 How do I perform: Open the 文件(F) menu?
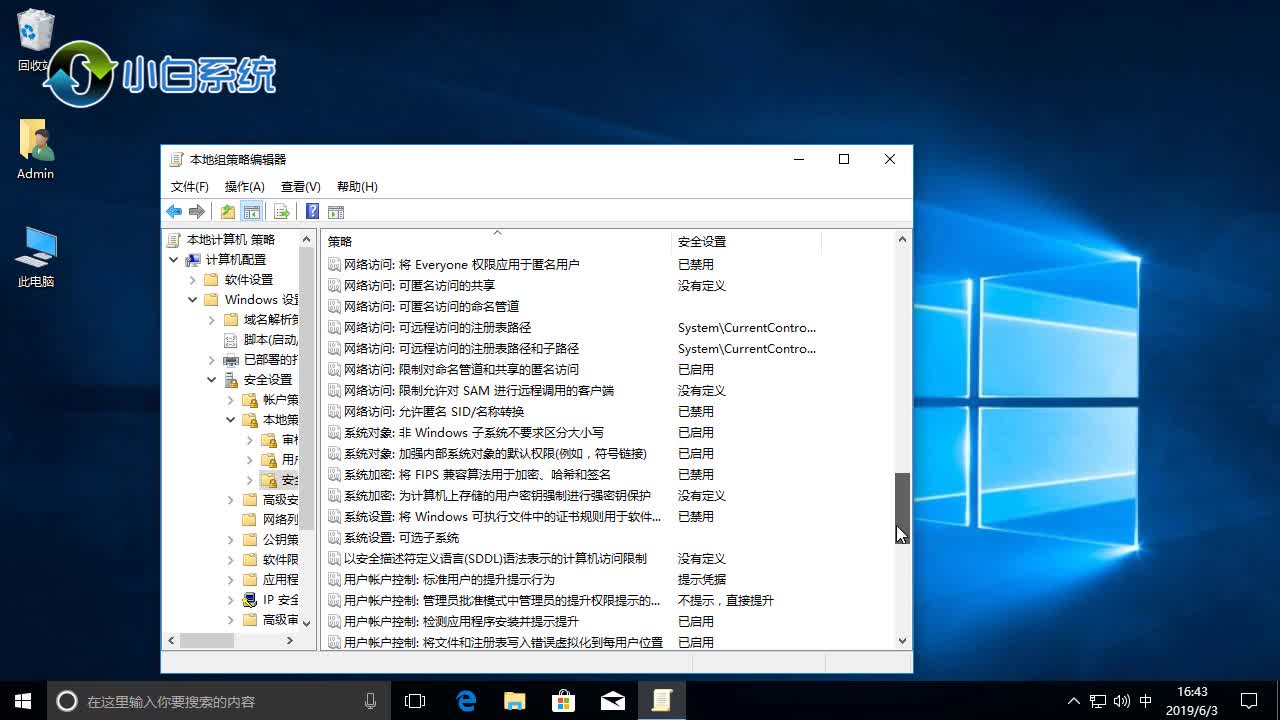point(189,186)
